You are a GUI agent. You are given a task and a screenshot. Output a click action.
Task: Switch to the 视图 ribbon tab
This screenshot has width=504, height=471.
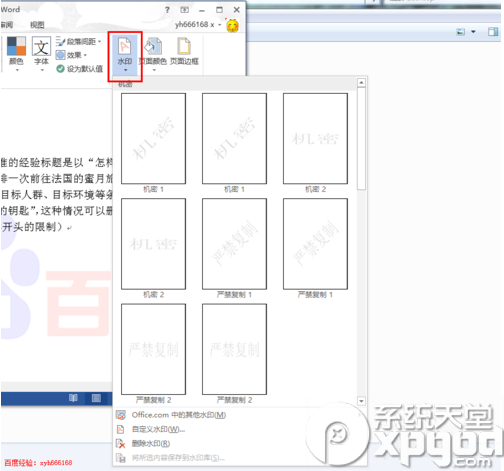37,25
